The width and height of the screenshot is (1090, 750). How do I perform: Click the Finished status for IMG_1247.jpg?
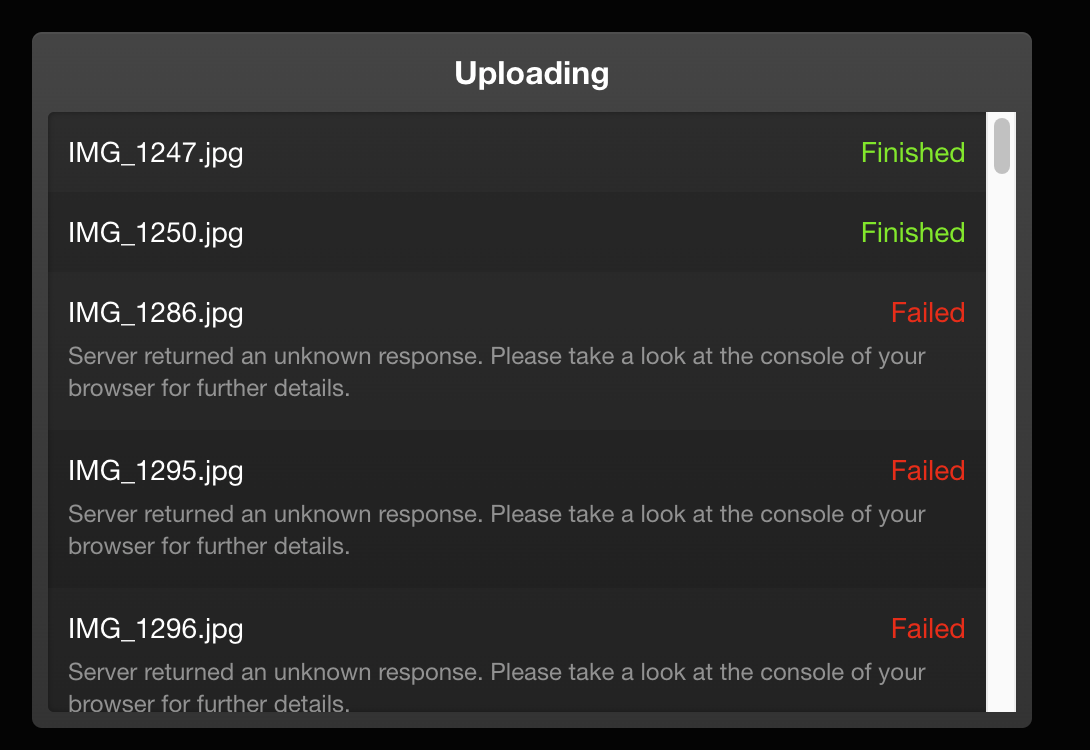click(x=912, y=153)
